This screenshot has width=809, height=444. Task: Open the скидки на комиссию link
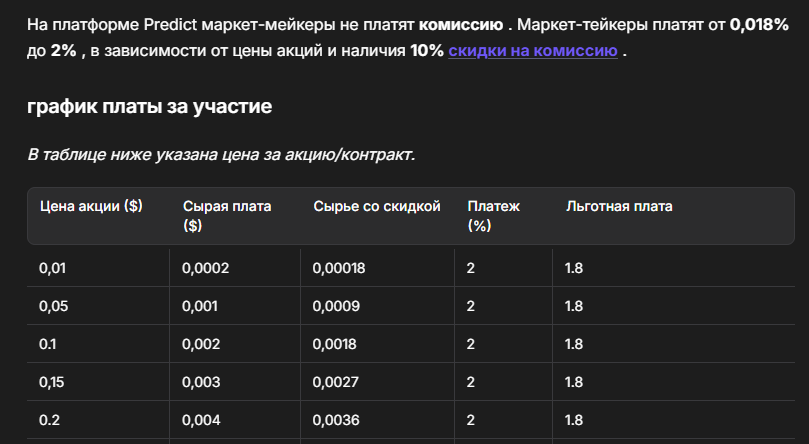[x=533, y=51]
